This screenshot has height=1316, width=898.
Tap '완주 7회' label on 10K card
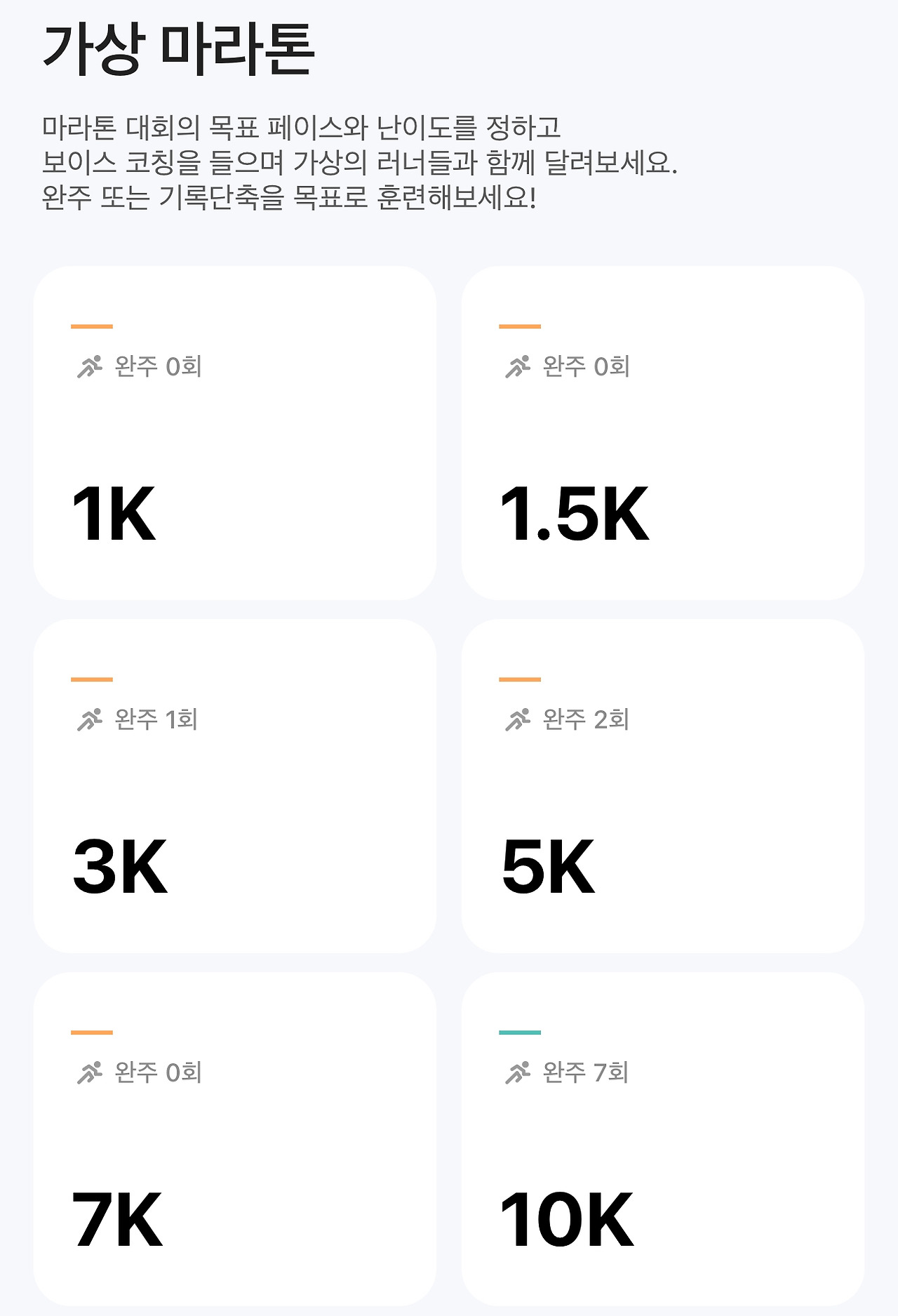pyautogui.click(x=585, y=1072)
